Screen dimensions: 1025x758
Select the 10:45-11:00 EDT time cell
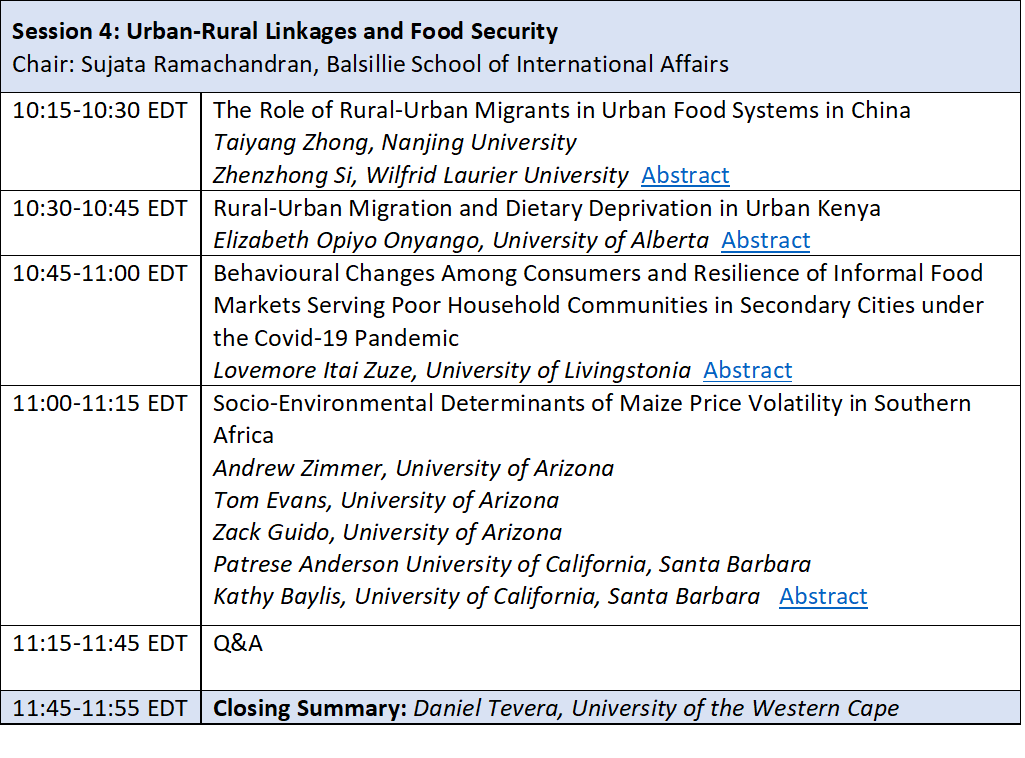click(x=100, y=273)
